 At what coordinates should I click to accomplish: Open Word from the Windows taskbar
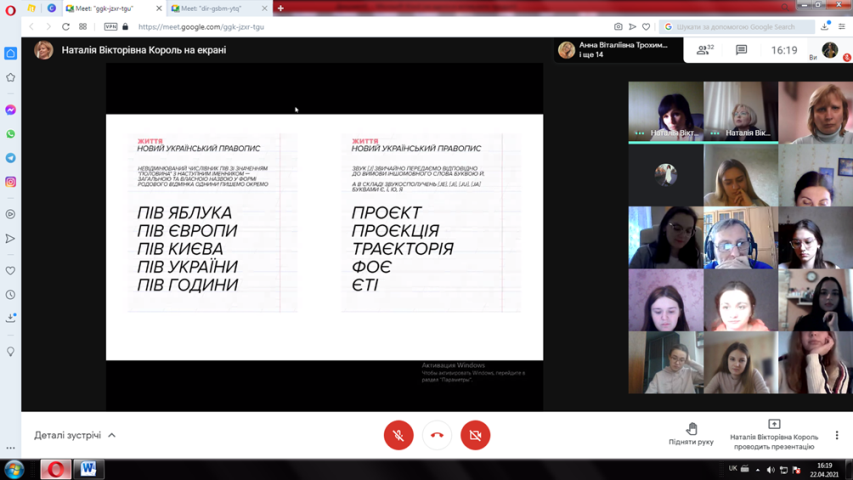(88, 469)
